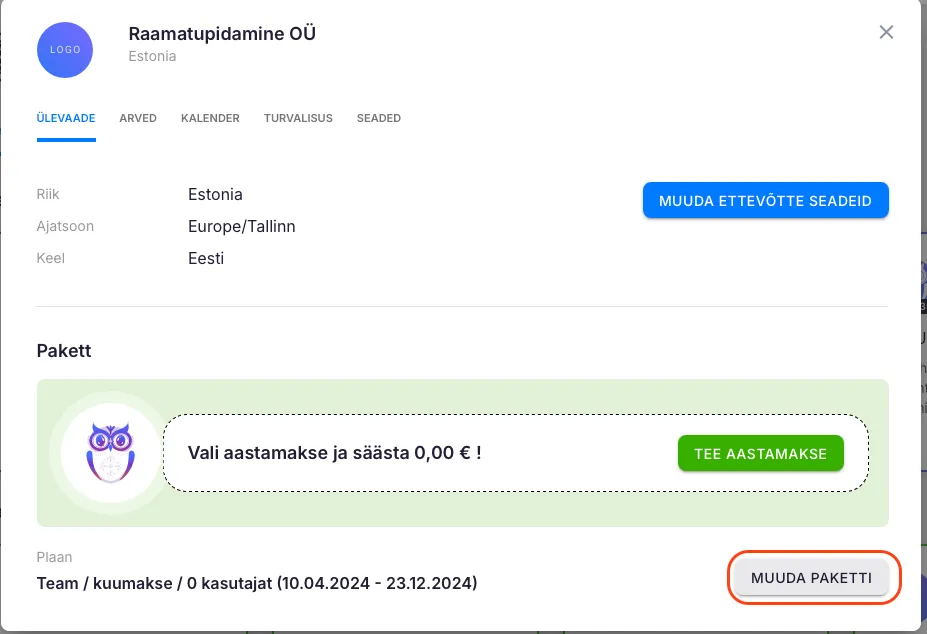927x634 pixels.
Task: Select the Europe/Tallinn timezone value
Action: (x=241, y=226)
